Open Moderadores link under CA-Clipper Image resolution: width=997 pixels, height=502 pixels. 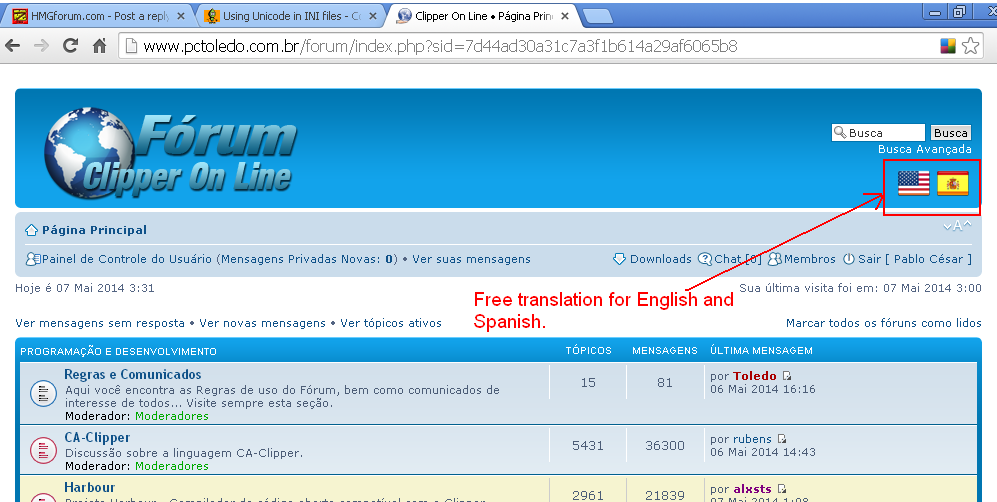[172, 466]
